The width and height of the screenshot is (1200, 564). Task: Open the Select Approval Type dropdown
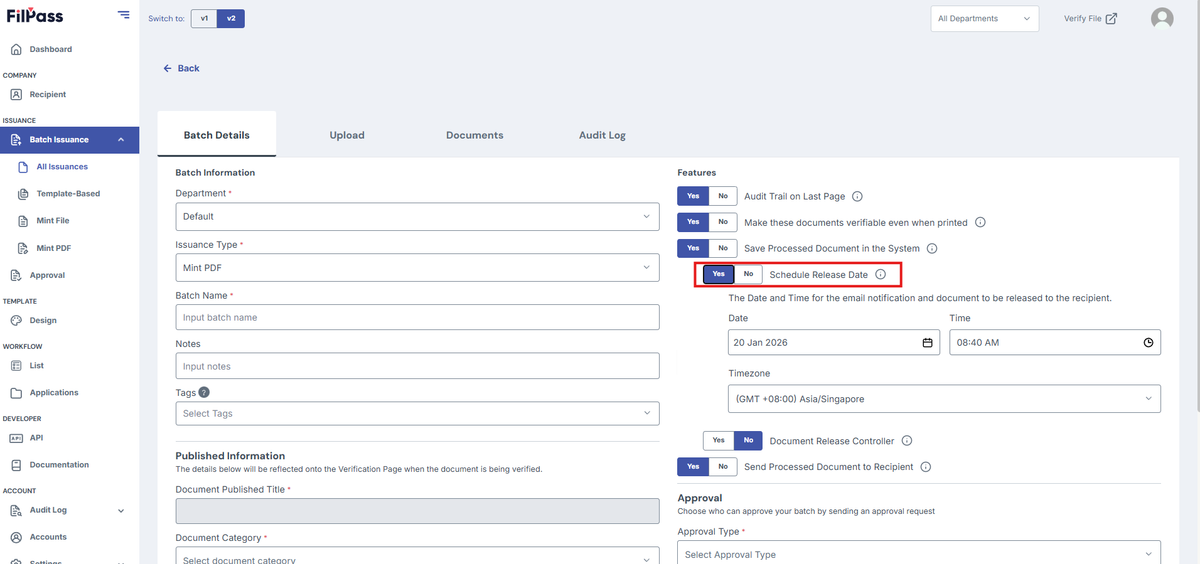[919, 554]
